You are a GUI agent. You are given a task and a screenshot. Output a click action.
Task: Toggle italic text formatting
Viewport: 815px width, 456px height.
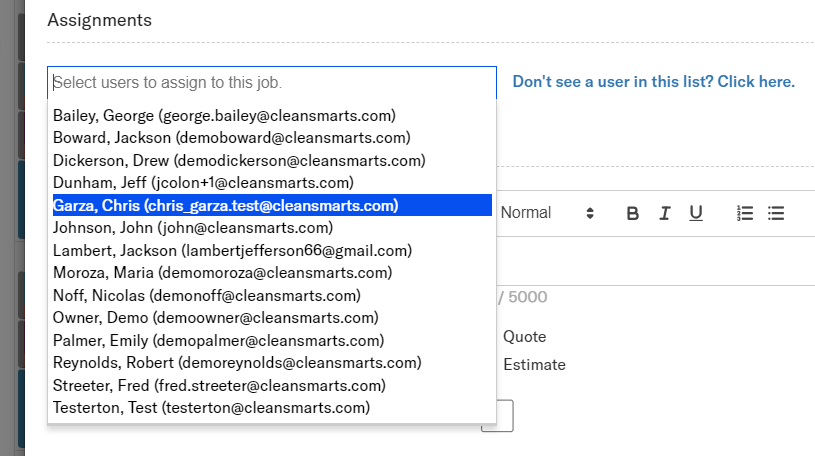[x=664, y=213]
